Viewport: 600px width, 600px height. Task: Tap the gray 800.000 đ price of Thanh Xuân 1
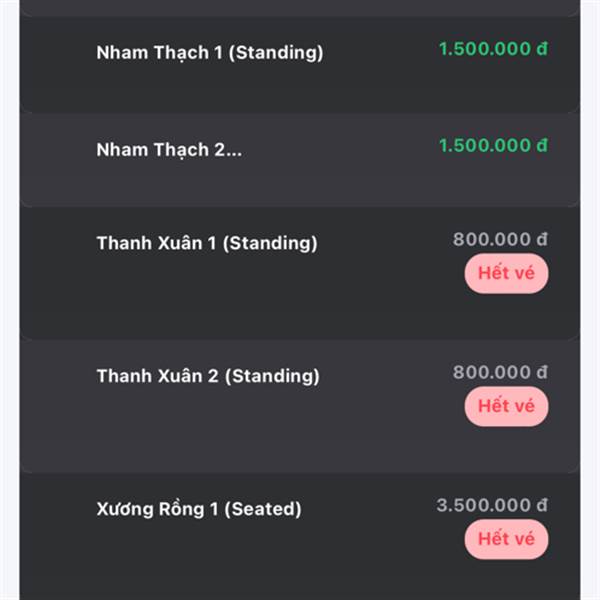pos(500,240)
